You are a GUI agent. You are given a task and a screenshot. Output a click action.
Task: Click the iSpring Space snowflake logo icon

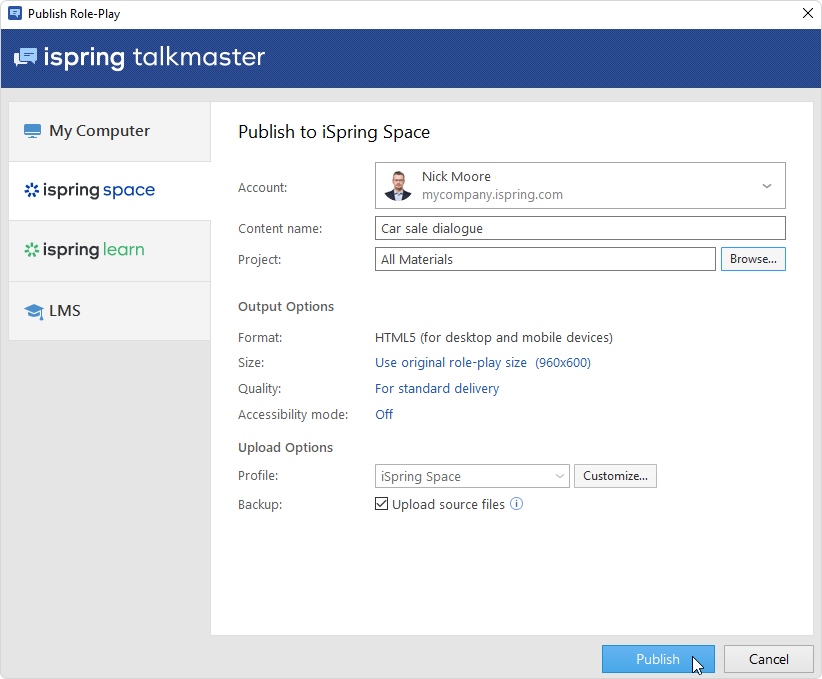(x=31, y=190)
